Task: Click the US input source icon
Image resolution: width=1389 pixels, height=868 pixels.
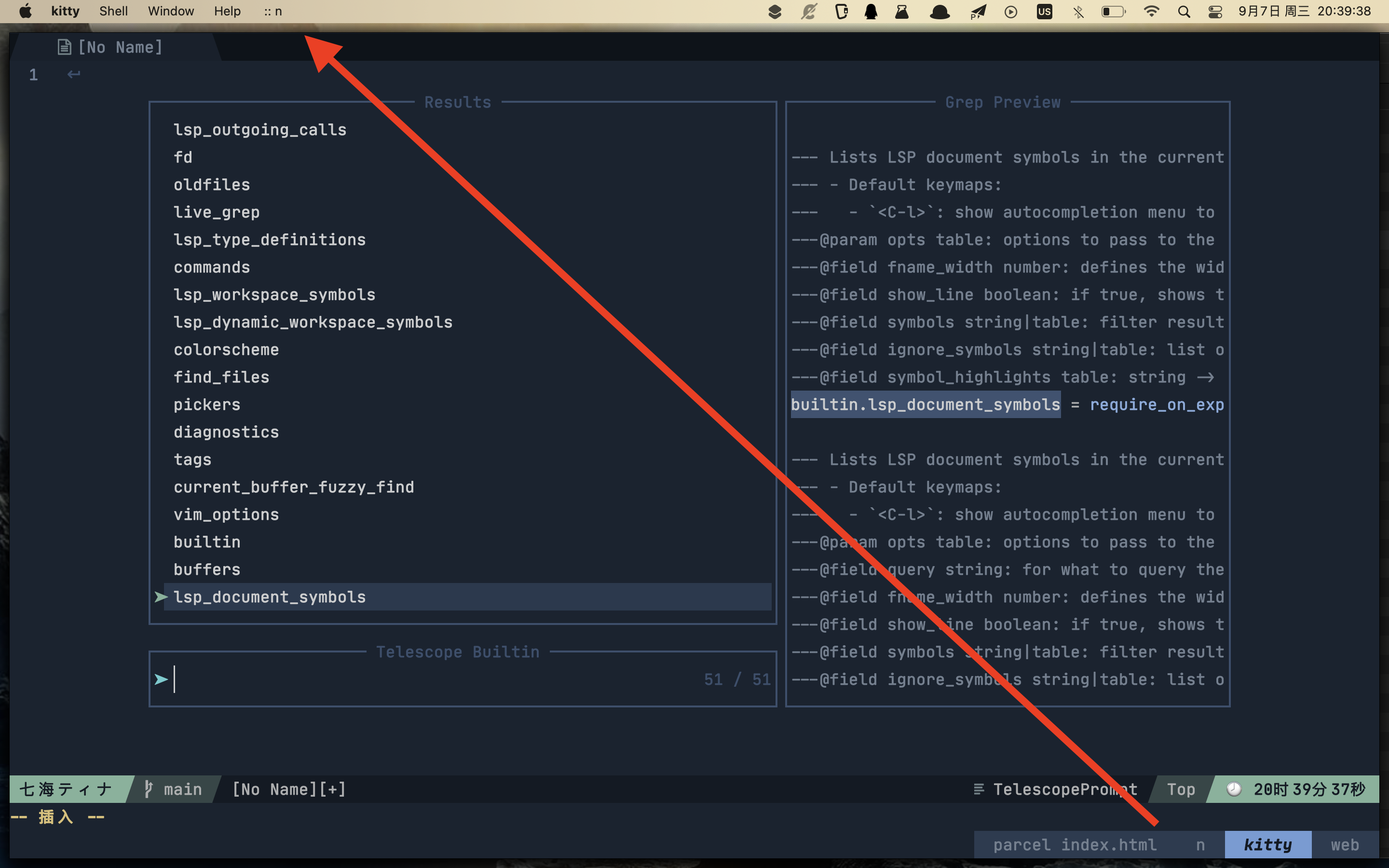Action: pyautogui.click(x=1044, y=12)
